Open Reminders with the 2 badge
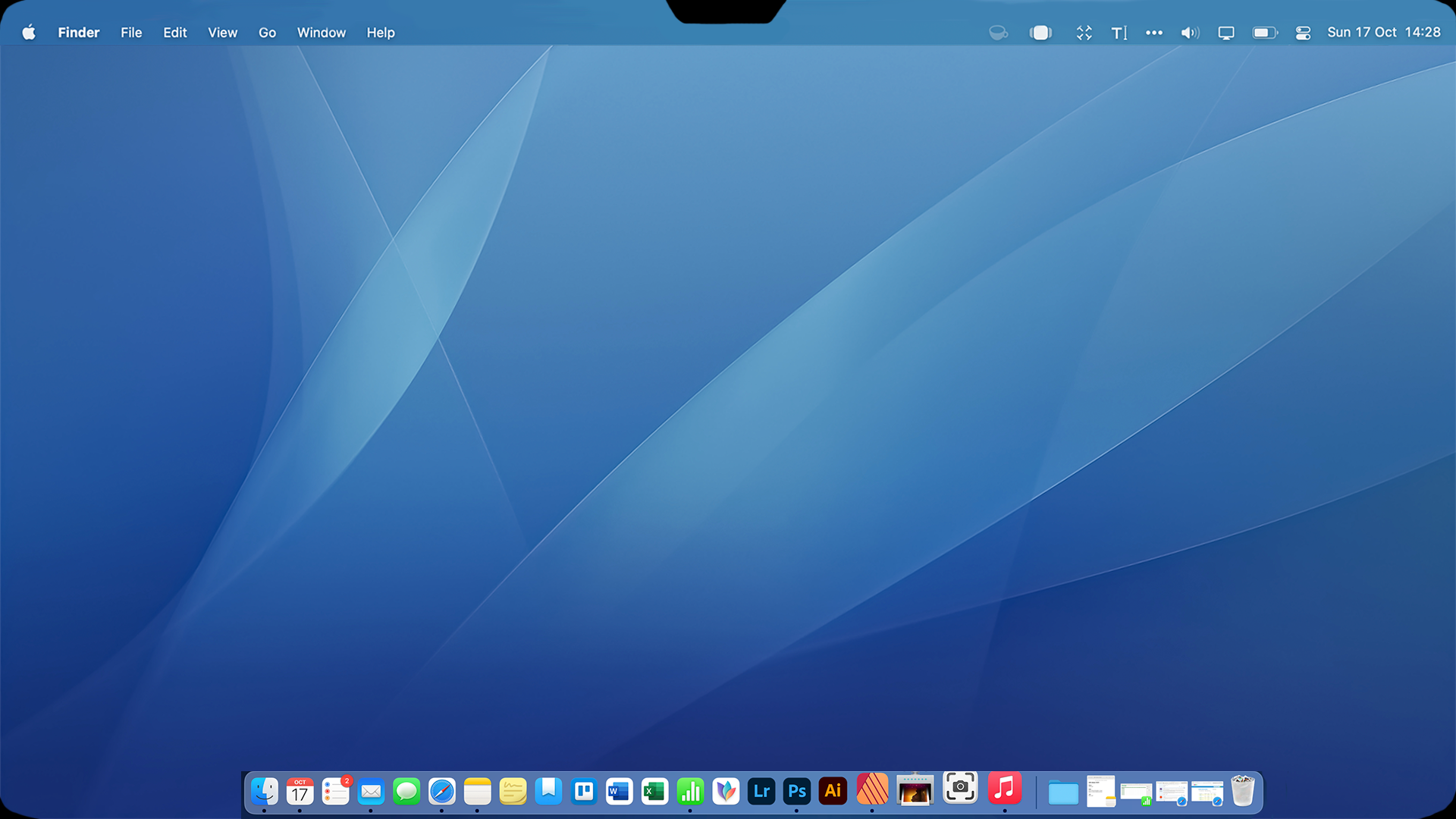This screenshot has width=1456, height=819. (x=335, y=791)
